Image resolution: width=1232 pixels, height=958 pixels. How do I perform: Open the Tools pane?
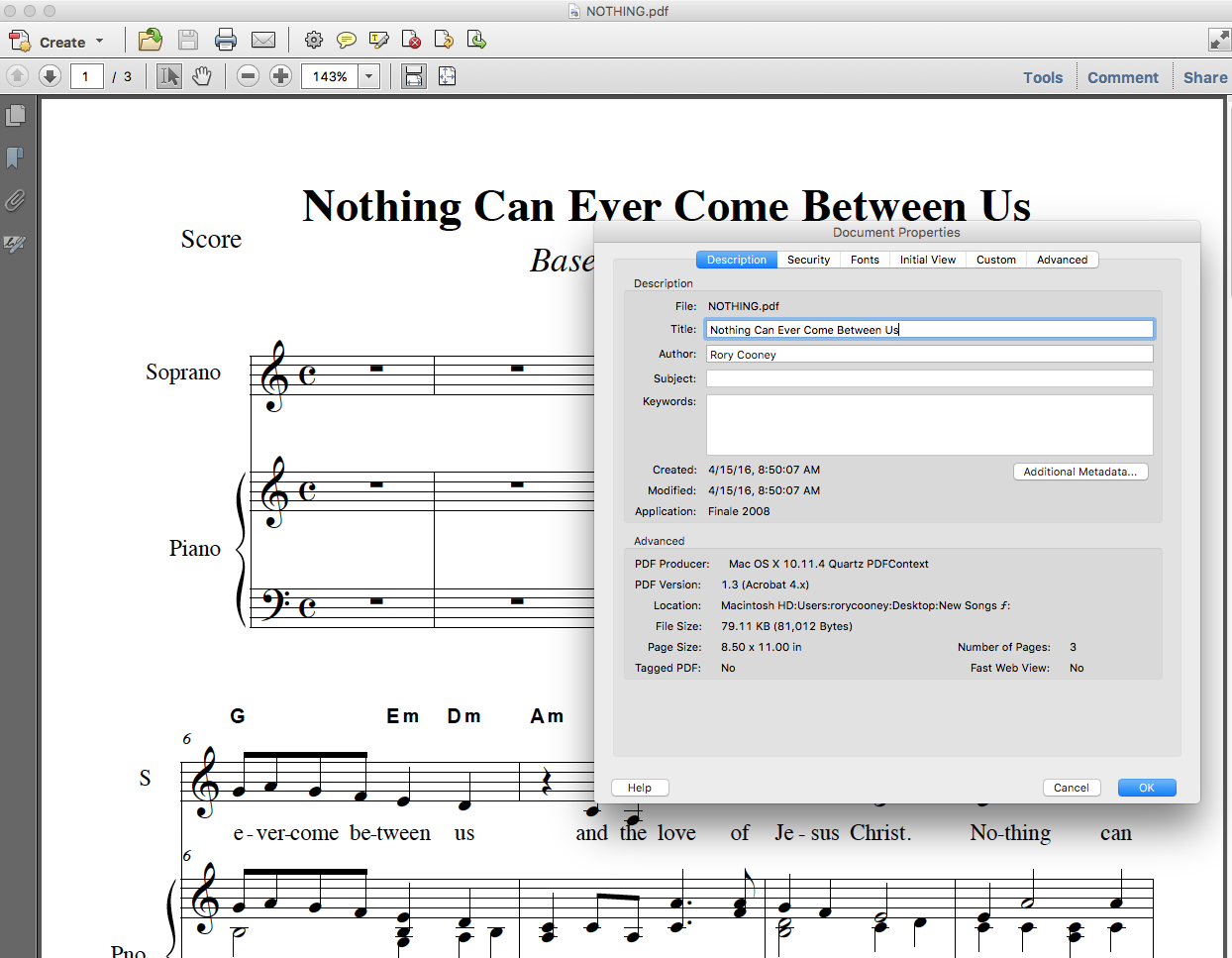1043,77
